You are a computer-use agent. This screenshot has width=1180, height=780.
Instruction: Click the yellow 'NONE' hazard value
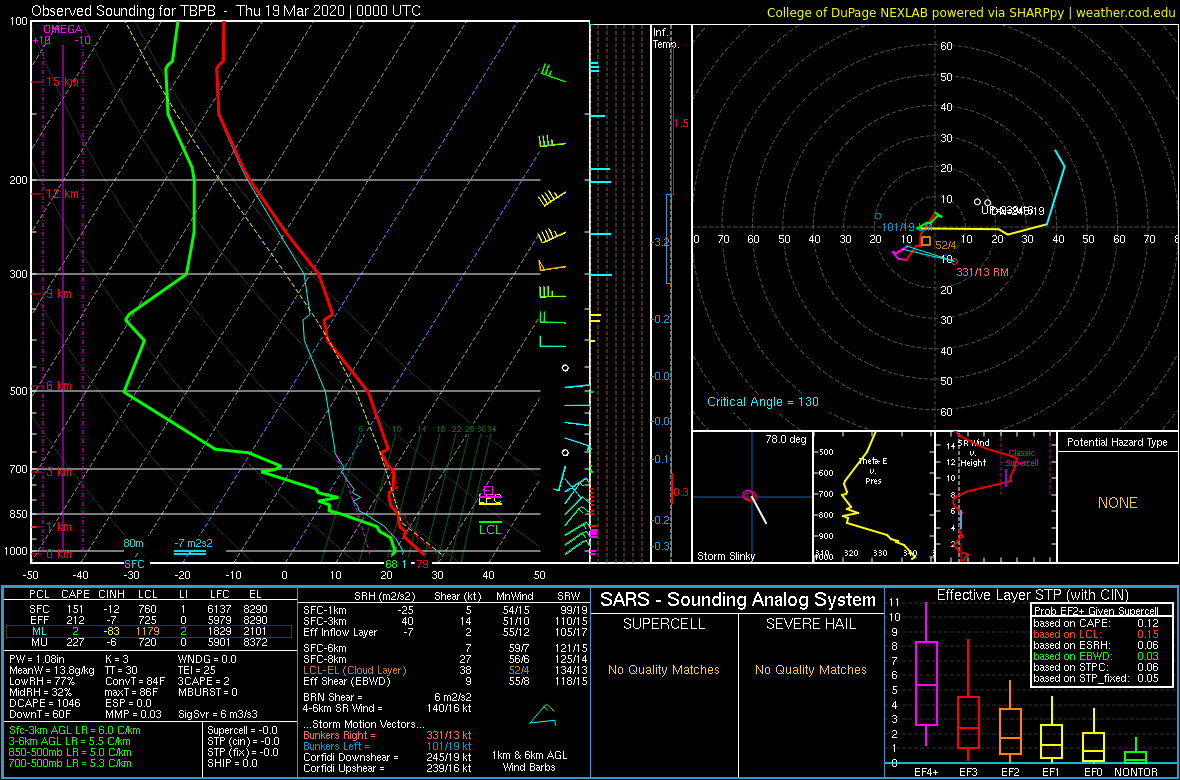pyautogui.click(x=1117, y=503)
